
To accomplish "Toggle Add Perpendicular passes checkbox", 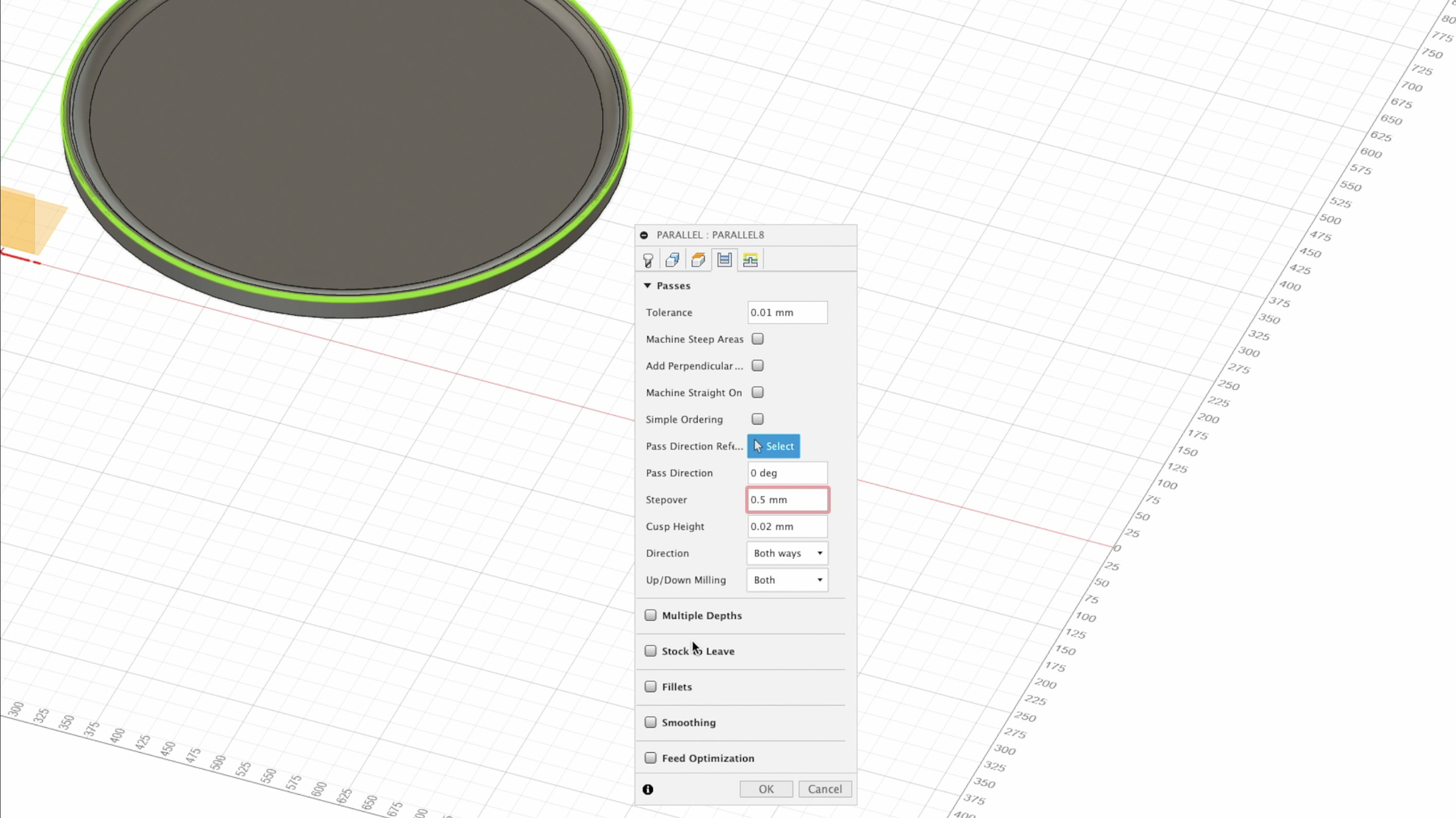I will [757, 365].
